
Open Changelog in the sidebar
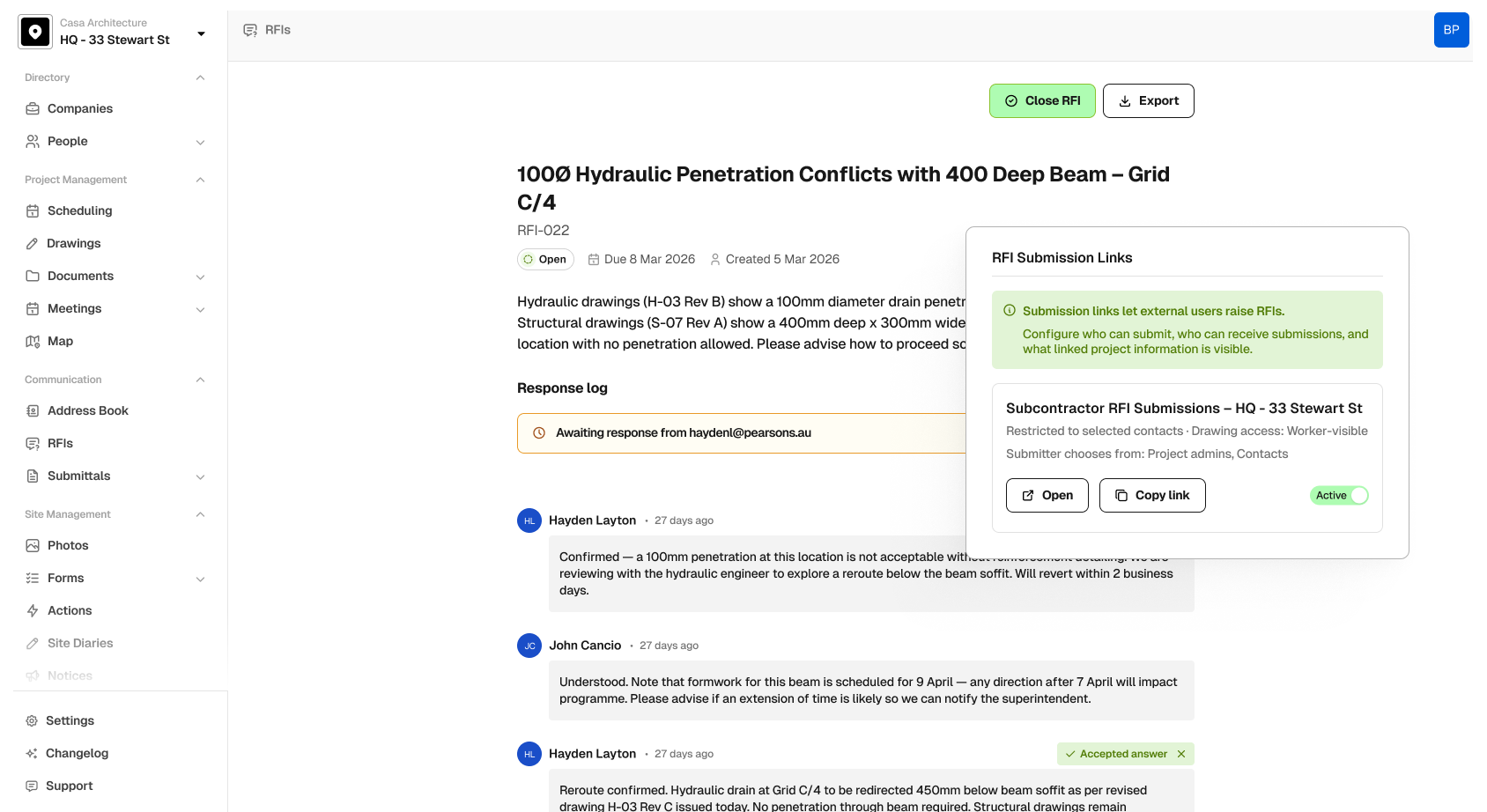pyautogui.click(x=78, y=753)
